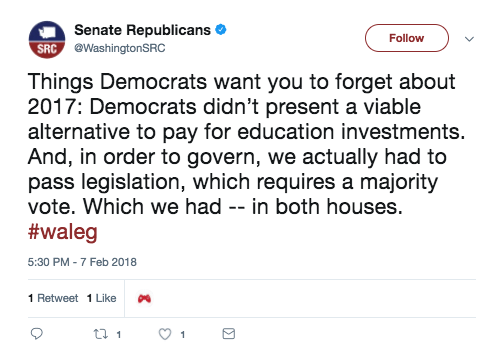Click the Senate Republicans profile avatar
Screen dimensions: 497x360
[x=47, y=39]
